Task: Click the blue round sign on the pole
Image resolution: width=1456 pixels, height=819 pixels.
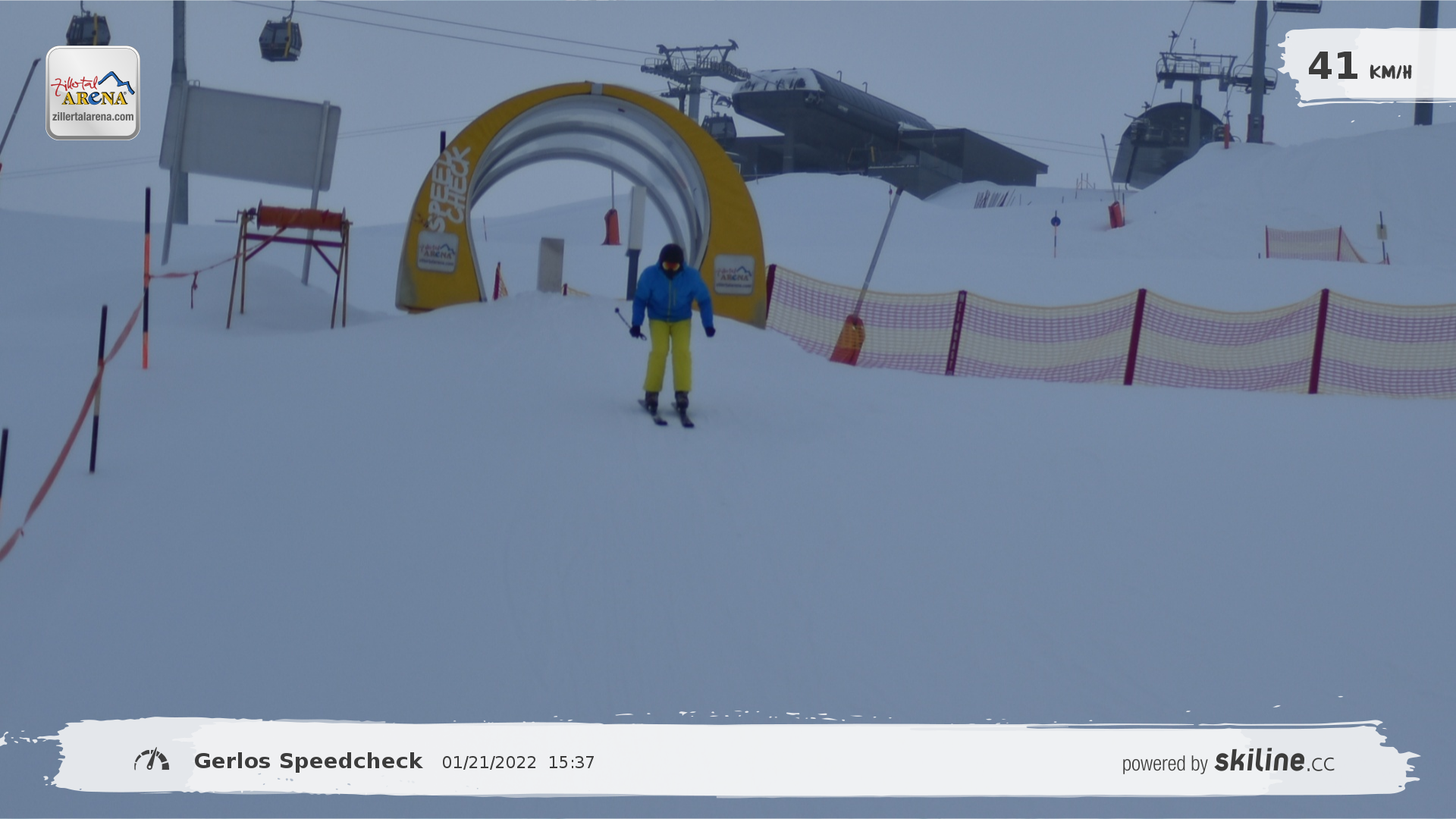Action: 1055,221
